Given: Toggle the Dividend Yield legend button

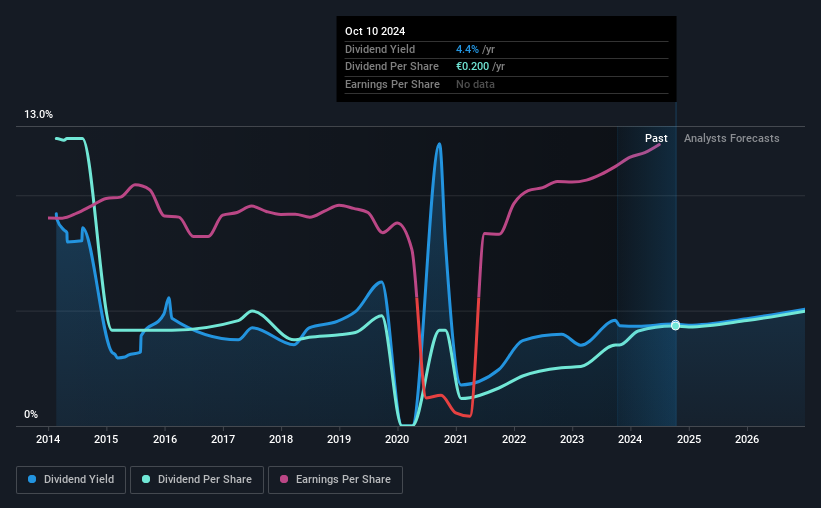Looking at the screenshot, I should pyautogui.click(x=71, y=480).
